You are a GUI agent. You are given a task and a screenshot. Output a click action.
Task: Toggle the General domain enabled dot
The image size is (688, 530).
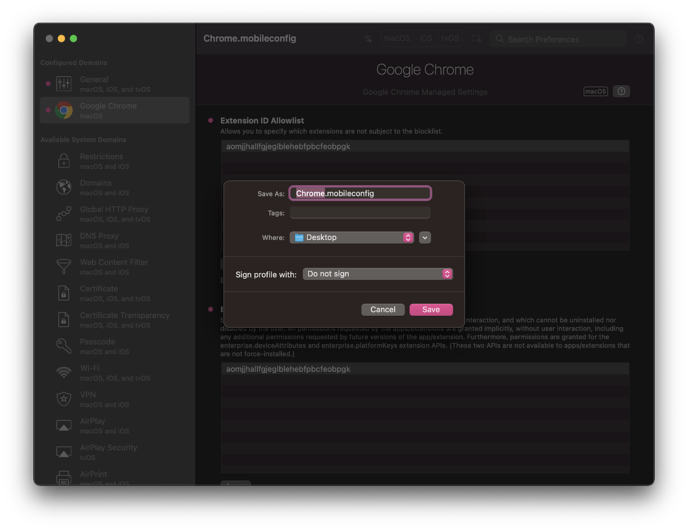point(48,83)
